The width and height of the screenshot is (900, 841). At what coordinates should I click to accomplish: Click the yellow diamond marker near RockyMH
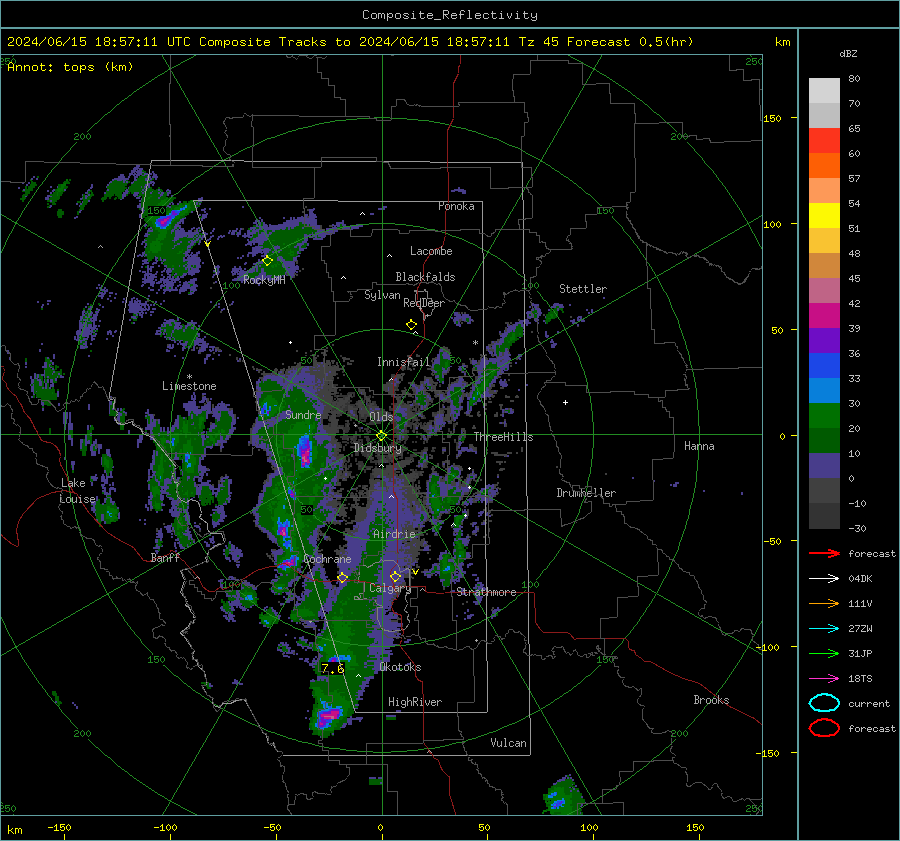(267, 261)
